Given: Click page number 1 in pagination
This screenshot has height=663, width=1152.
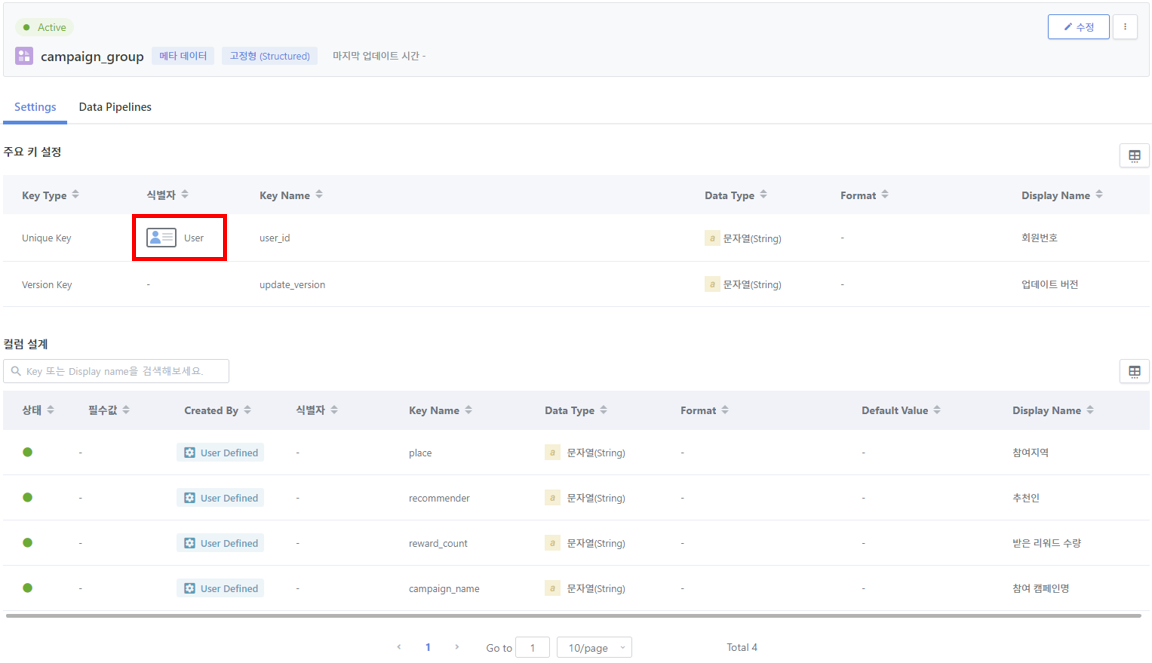Looking at the screenshot, I should pyautogui.click(x=428, y=648).
